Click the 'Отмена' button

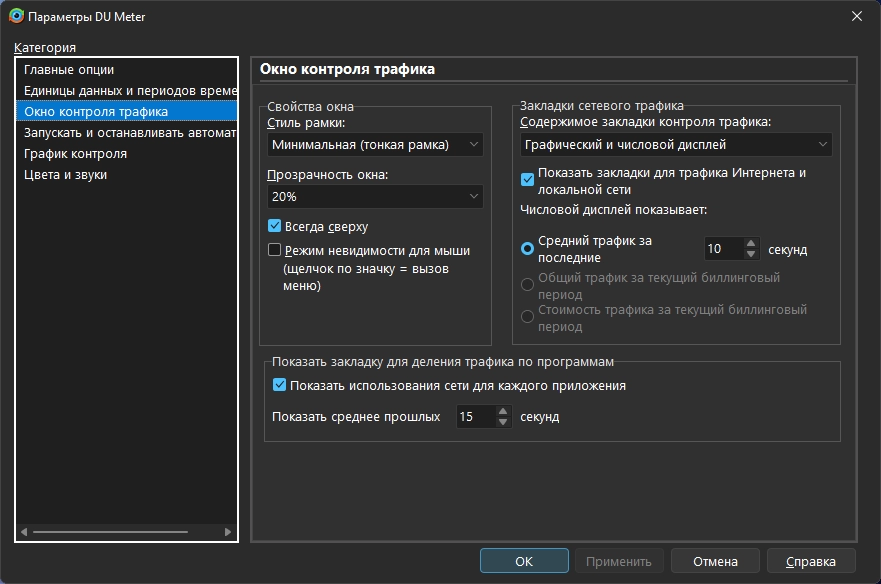715,561
